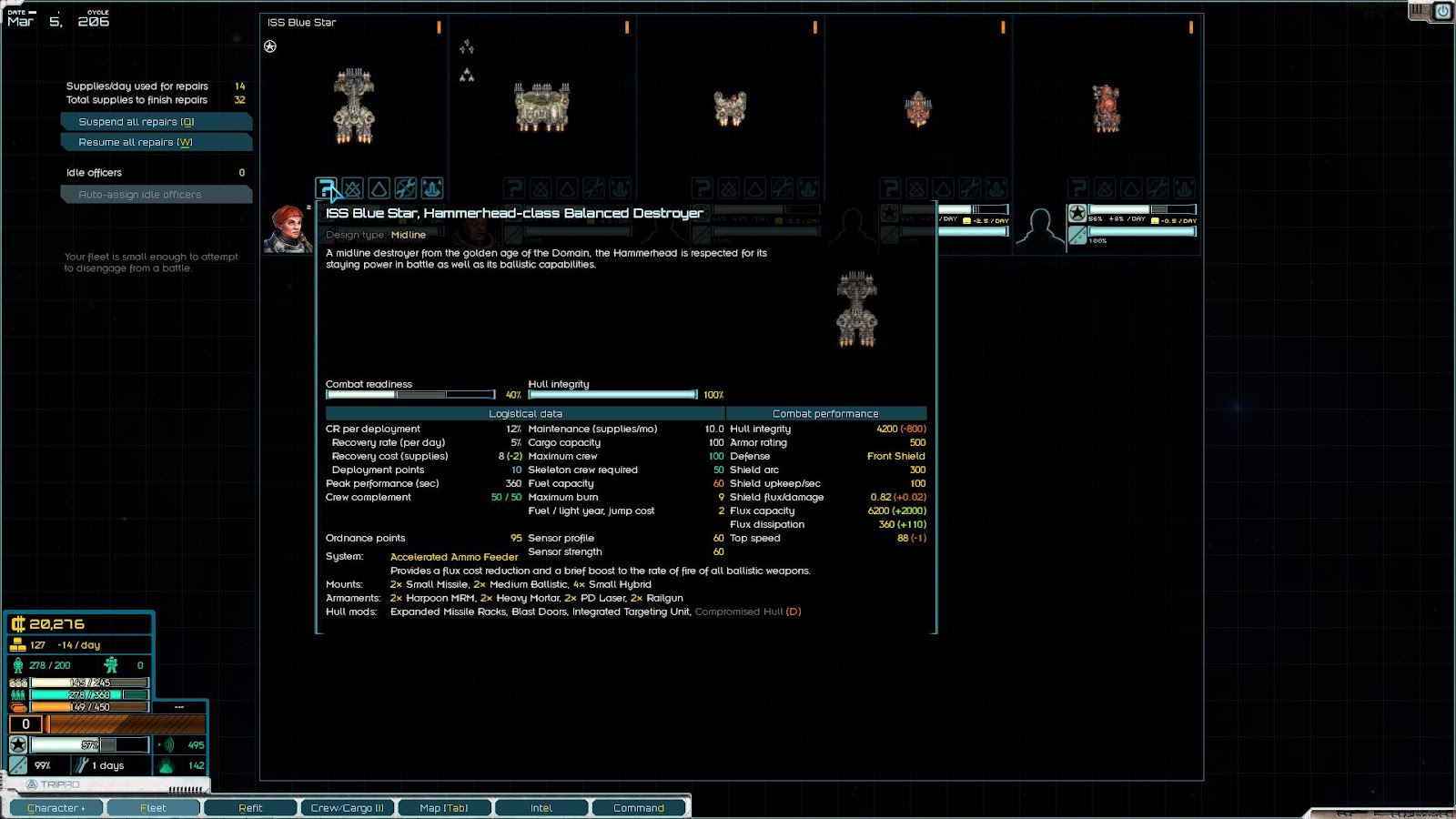Viewport: 1456px width, 819px height.
Task: Click Auto-assign idle officers
Action: [x=156, y=195]
